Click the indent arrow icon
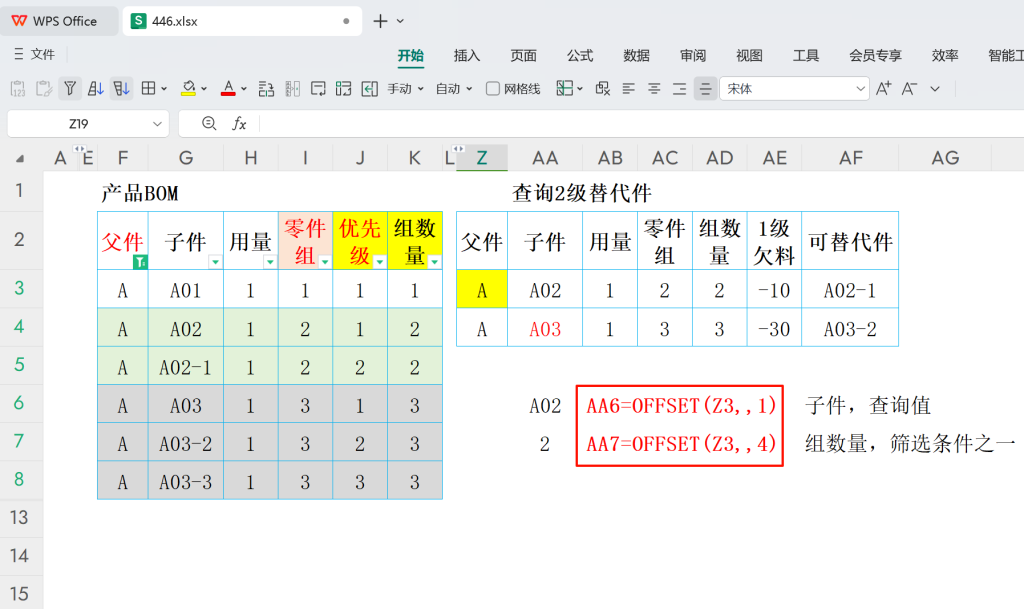This screenshot has height=609, width=1024. [370, 89]
